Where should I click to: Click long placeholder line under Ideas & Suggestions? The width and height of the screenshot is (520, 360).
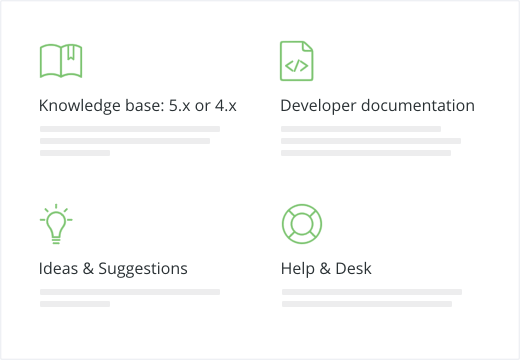click(130, 292)
